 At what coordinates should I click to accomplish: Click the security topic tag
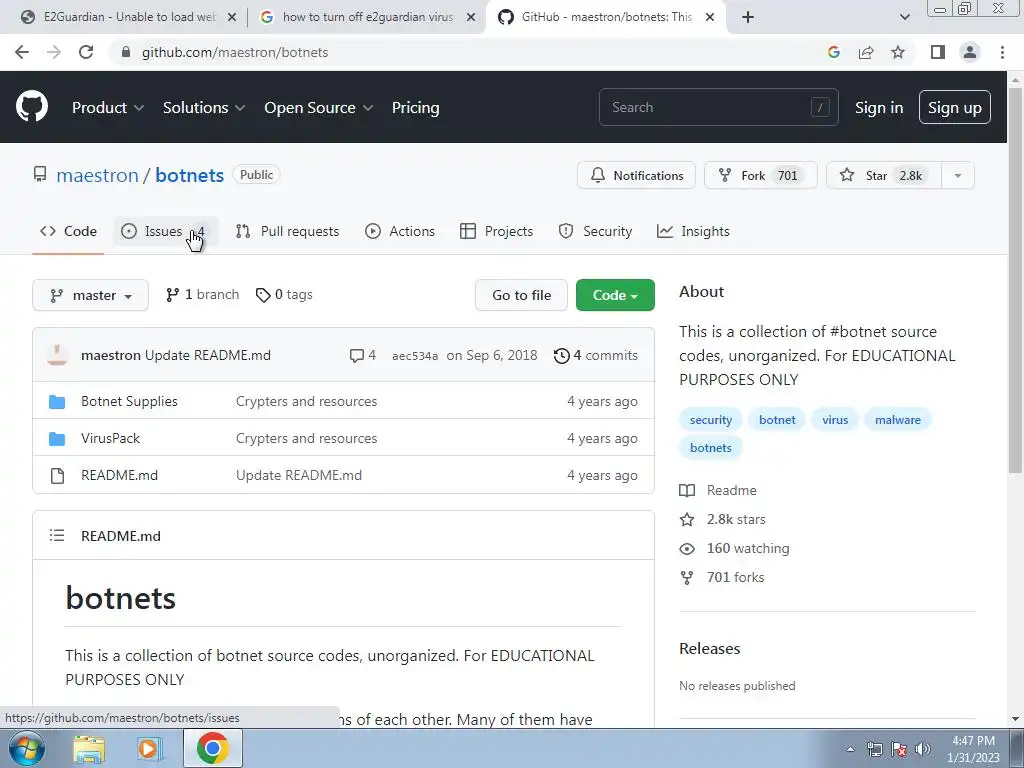coord(711,420)
